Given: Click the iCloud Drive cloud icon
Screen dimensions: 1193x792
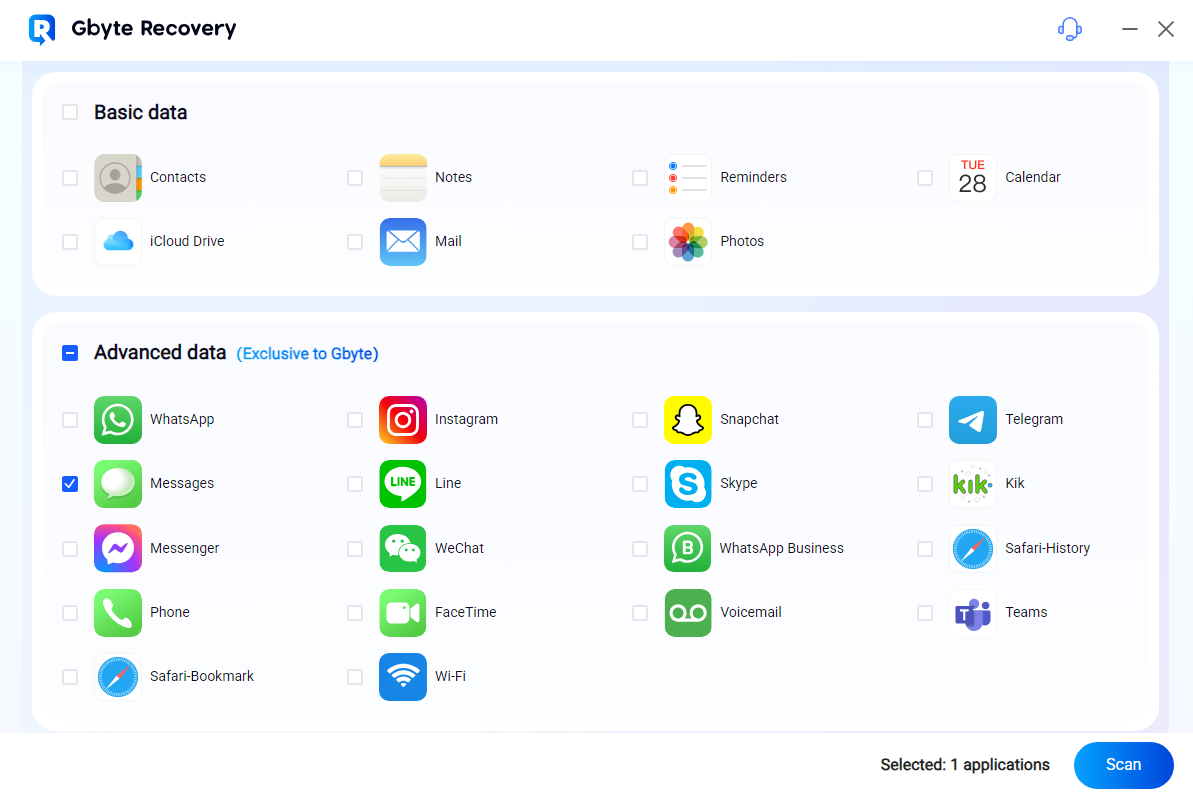Looking at the screenshot, I should pos(118,241).
